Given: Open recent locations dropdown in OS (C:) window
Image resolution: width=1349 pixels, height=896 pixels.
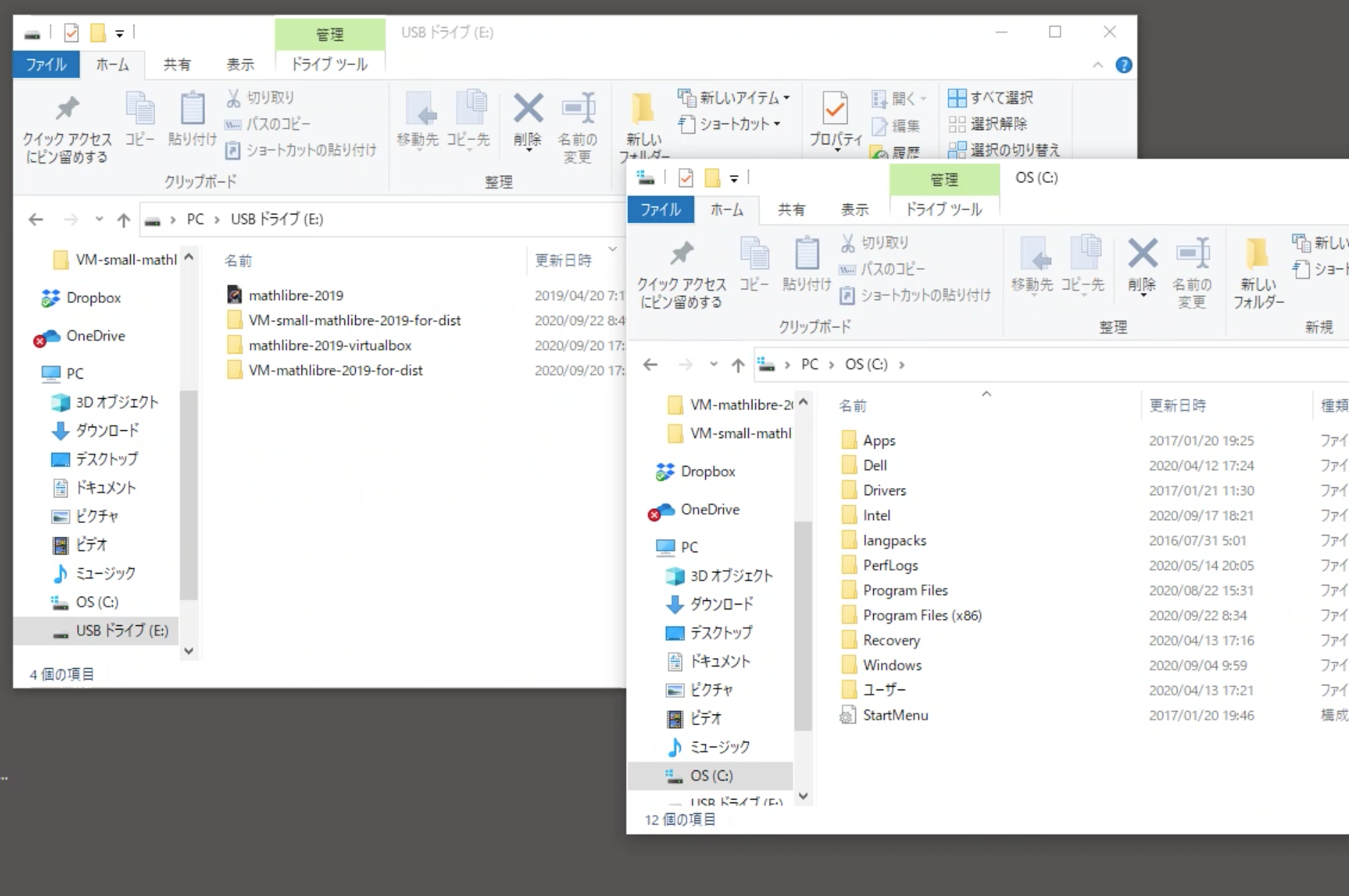Looking at the screenshot, I should coord(713,364).
